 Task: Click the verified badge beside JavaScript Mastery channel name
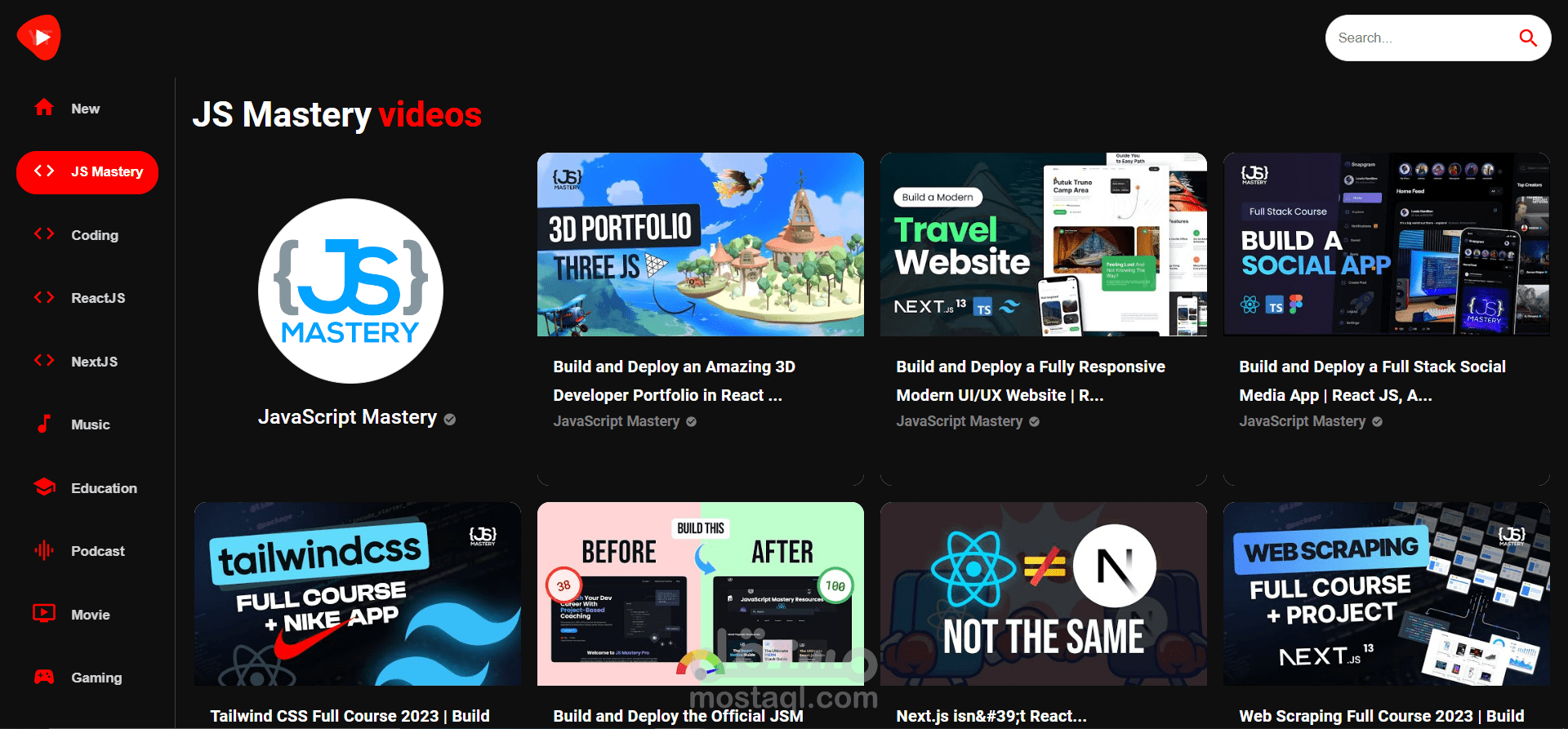[450, 419]
